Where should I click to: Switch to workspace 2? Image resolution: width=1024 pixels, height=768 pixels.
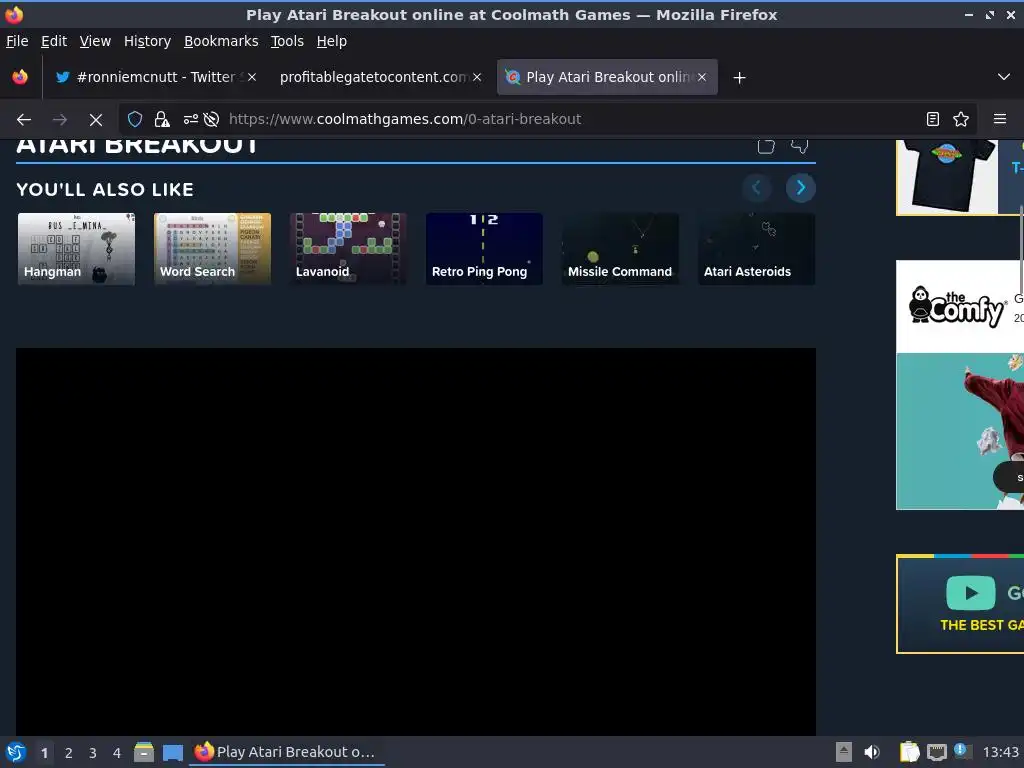[69, 753]
